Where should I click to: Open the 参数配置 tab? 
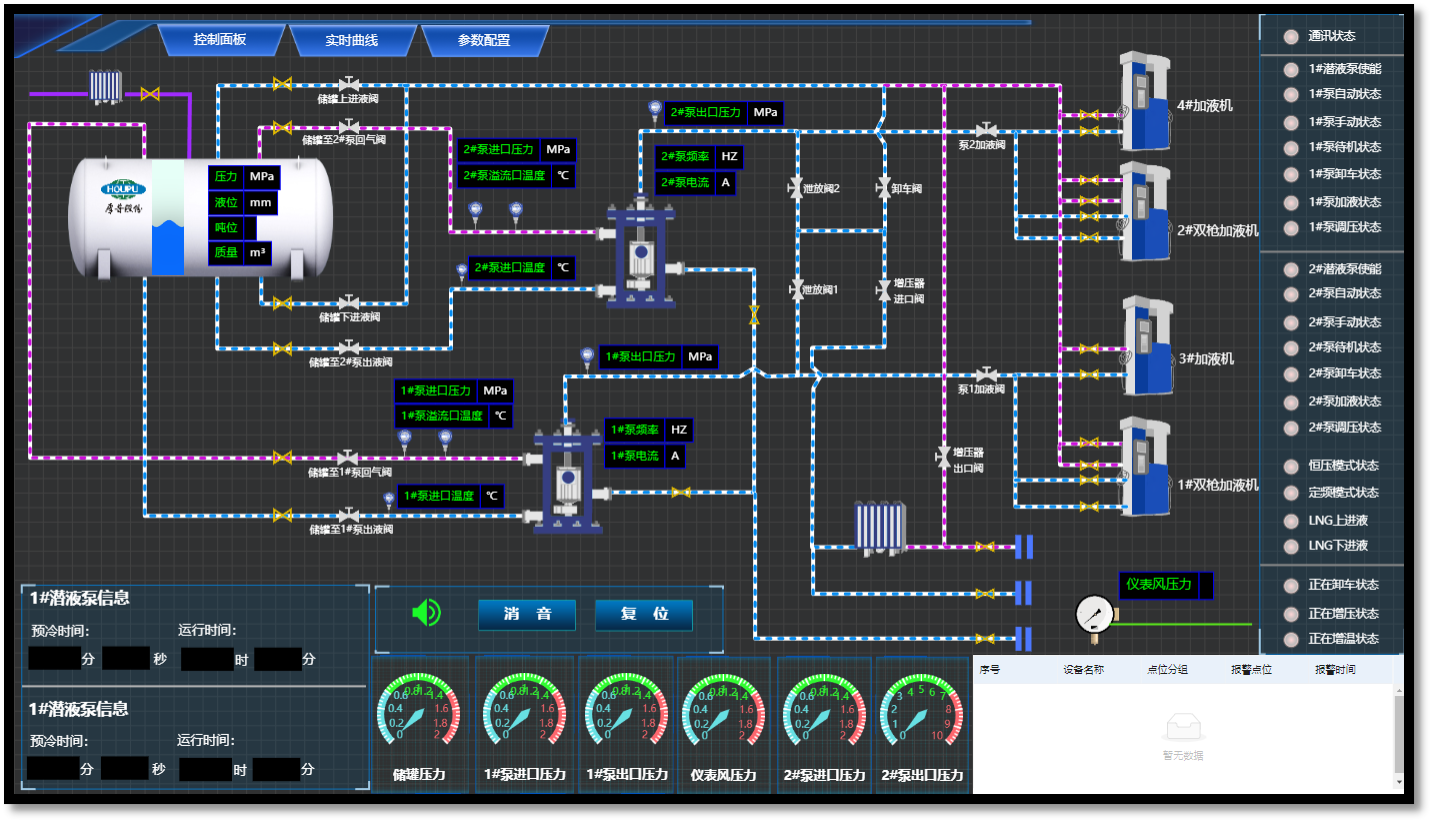(x=484, y=41)
